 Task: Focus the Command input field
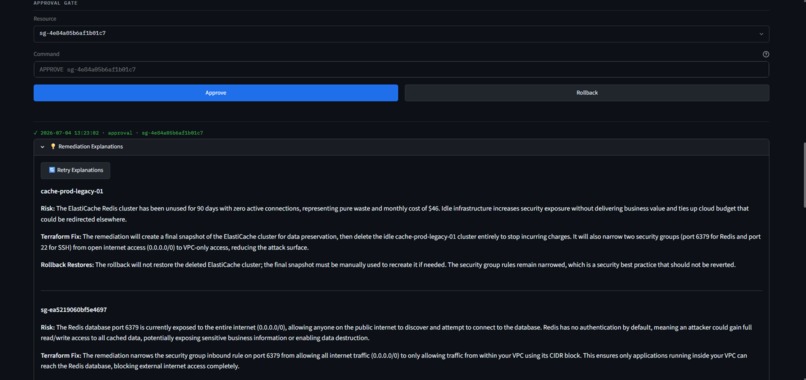point(401,69)
